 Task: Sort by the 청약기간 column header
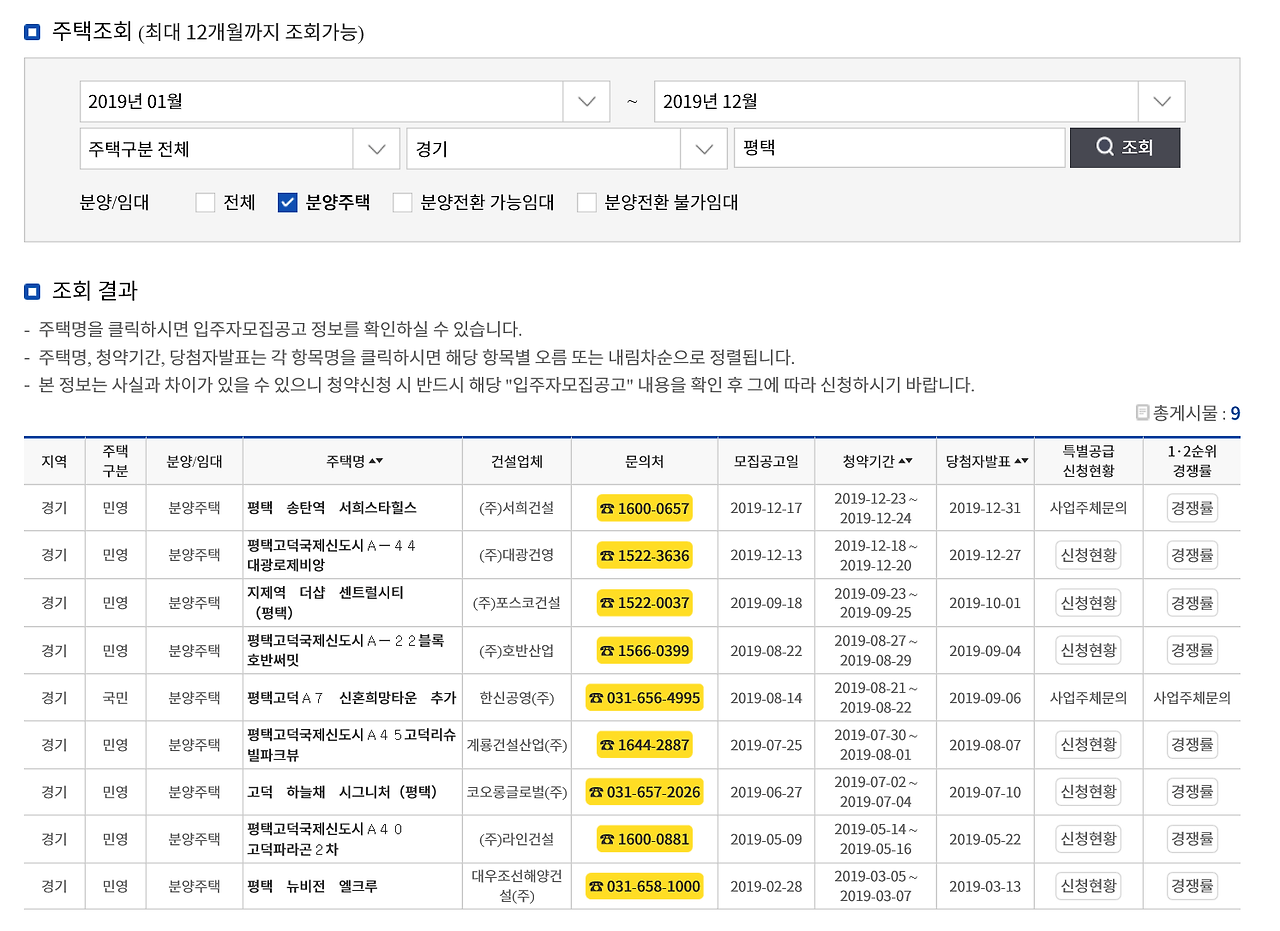click(x=877, y=461)
